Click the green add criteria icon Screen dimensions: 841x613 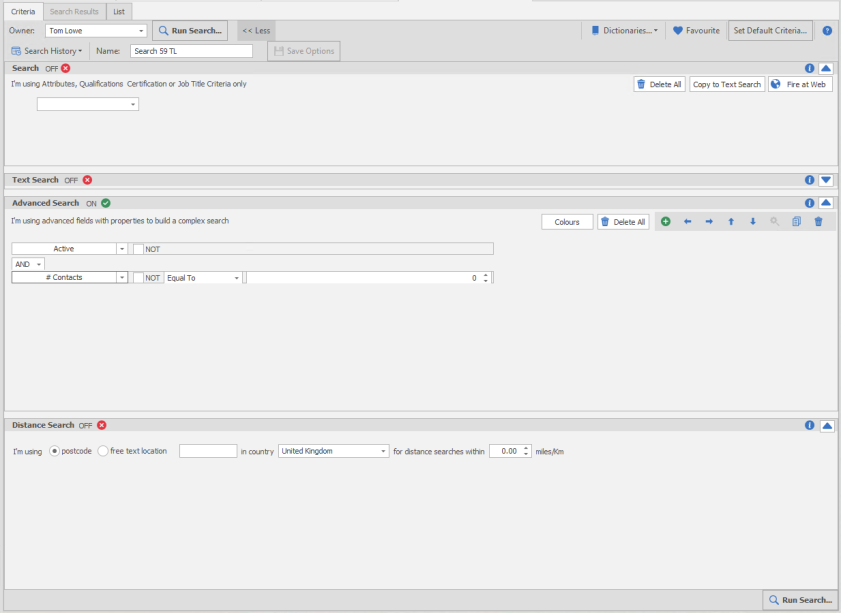(666, 222)
